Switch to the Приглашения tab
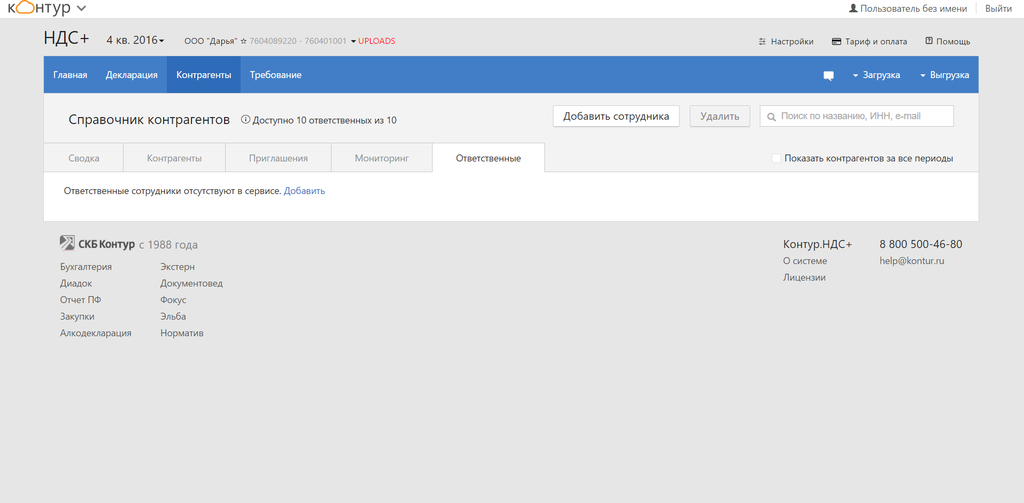 279,158
